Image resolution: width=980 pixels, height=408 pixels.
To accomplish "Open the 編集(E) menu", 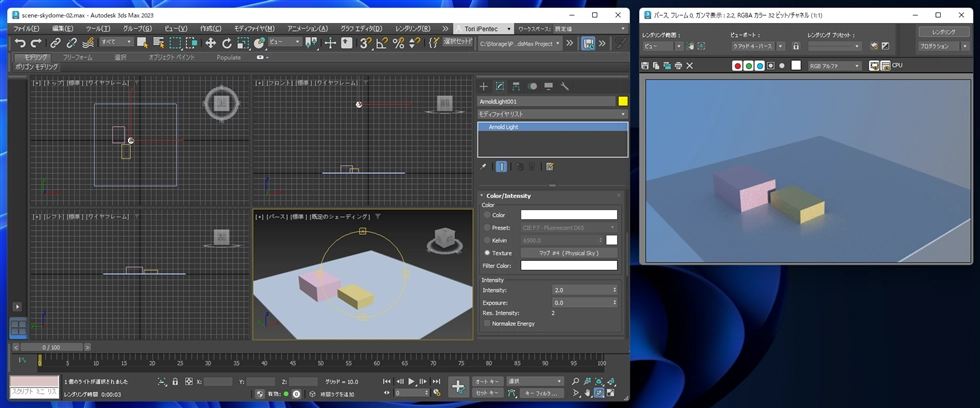I will [62, 29].
